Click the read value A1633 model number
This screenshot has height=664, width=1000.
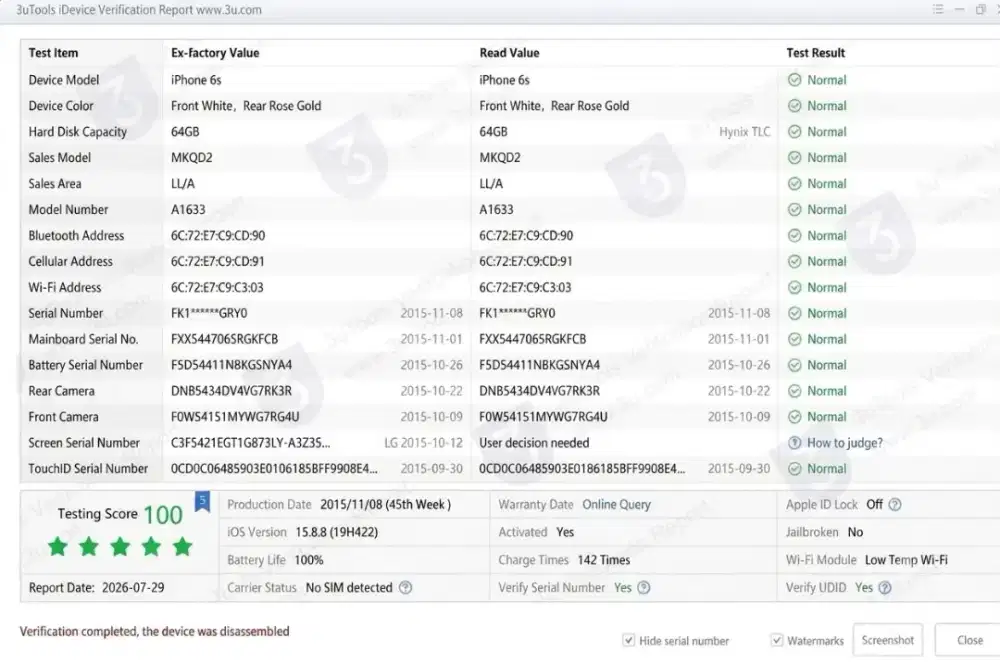(496, 209)
